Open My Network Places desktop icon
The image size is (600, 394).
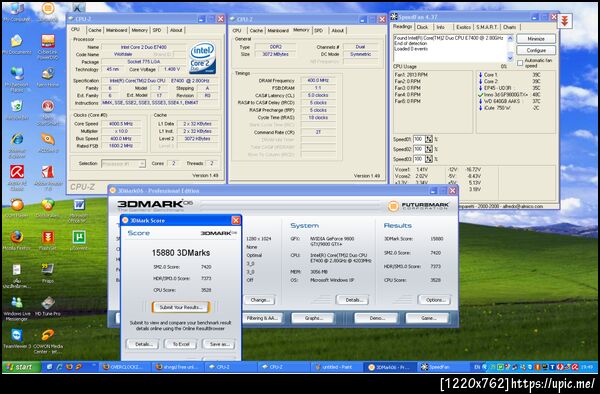17,78
